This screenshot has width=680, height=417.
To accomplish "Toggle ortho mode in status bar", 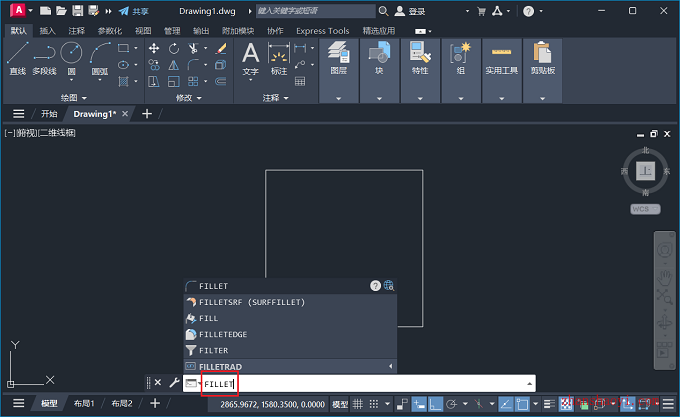I will (435, 404).
